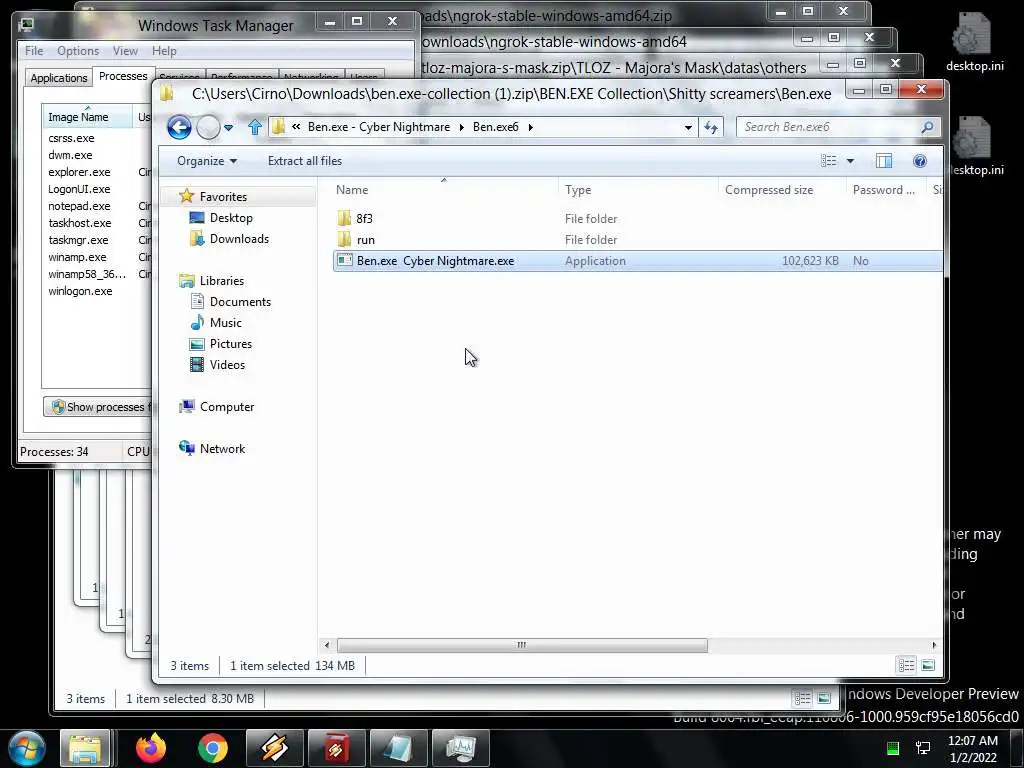Select explorer.exe in Task Manager
The height and width of the screenshot is (768, 1024).
[x=79, y=172]
